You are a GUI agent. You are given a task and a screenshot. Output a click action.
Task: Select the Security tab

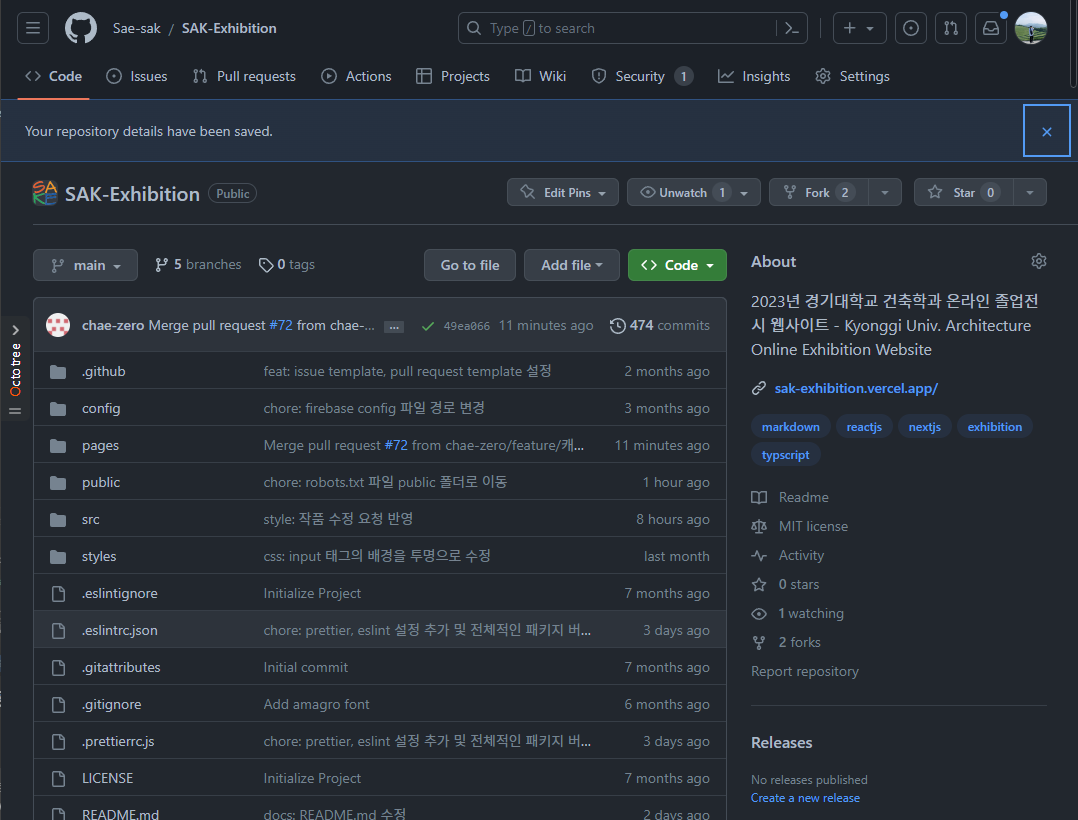pos(641,76)
